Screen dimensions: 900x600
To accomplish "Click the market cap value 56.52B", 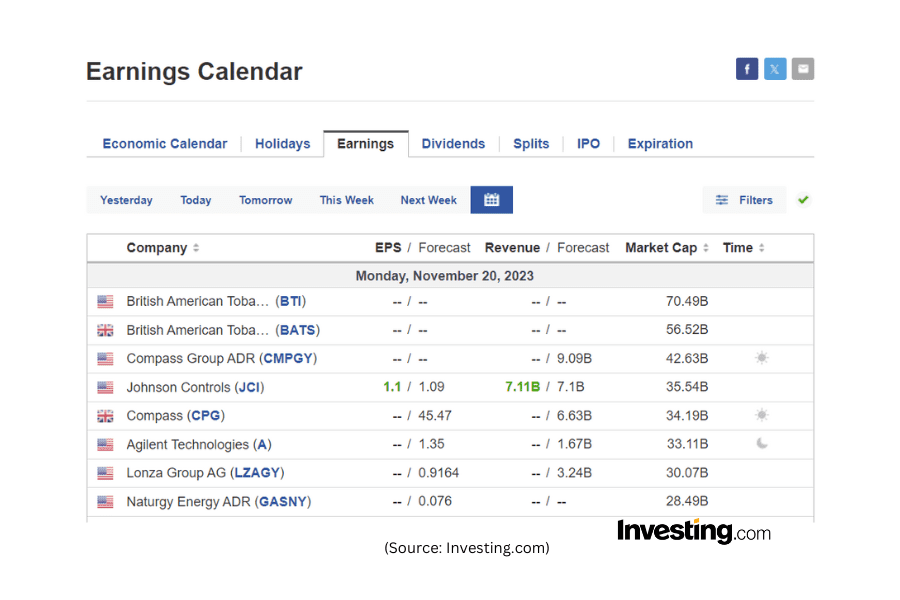I will tap(687, 330).
